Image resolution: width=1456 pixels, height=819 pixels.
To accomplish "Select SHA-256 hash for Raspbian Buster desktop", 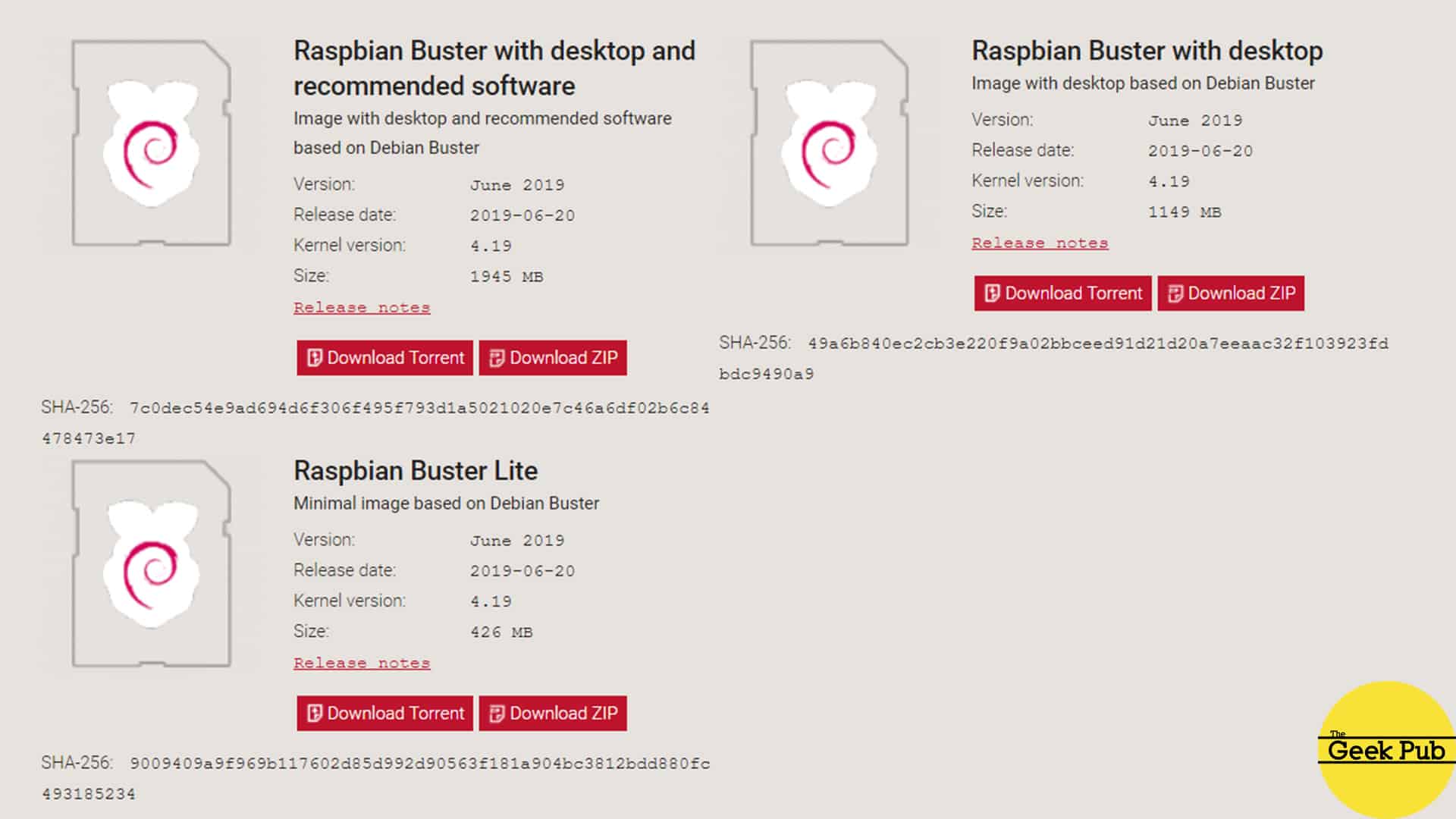I will pyautogui.click(x=1052, y=358).
